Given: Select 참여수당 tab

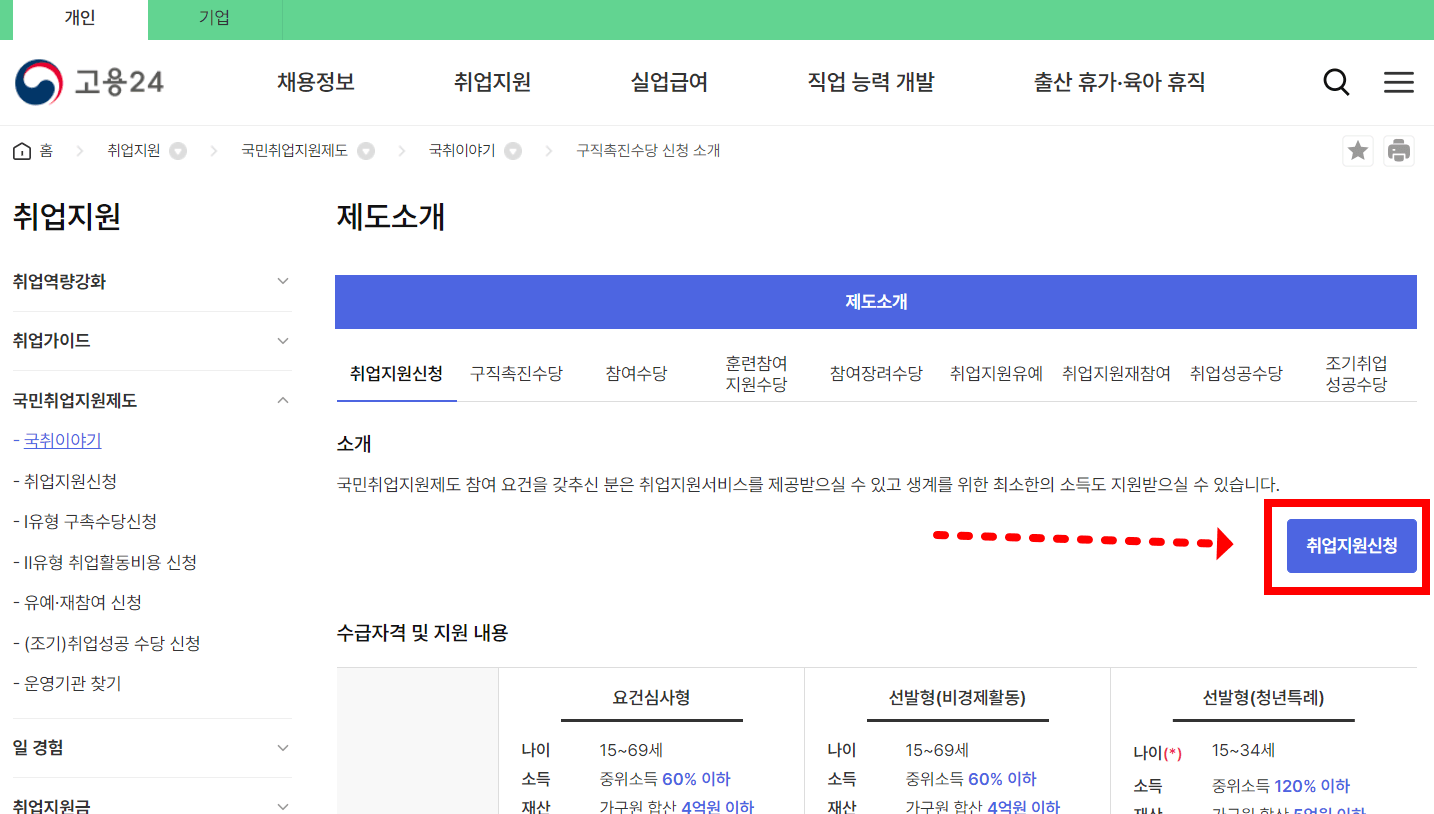Looking at the screenshot, I should 636,374.
